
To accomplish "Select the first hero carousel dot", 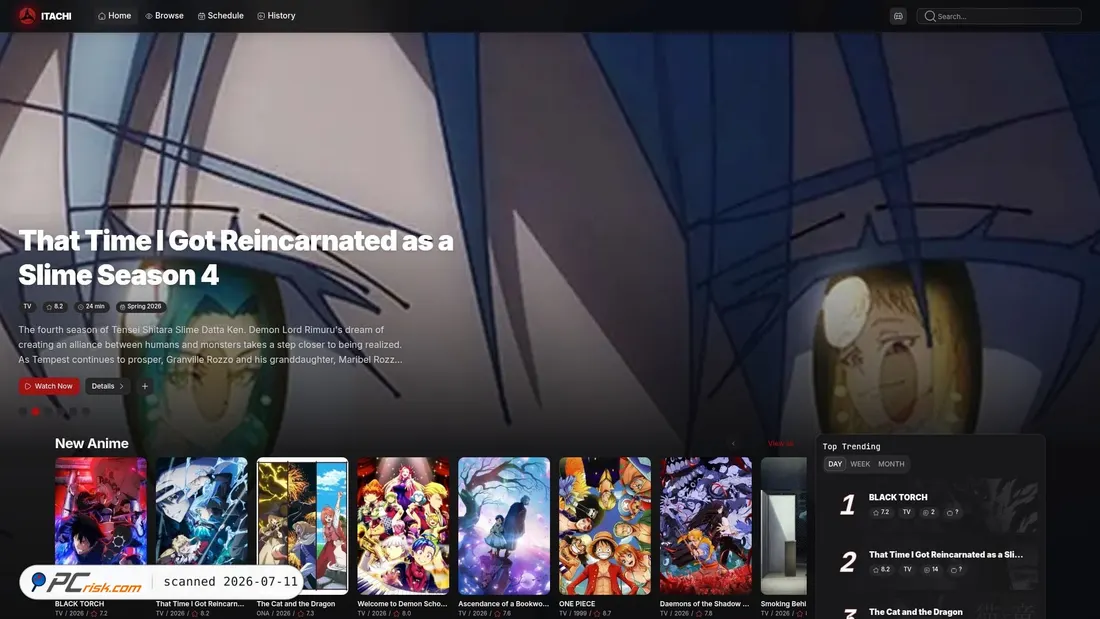I will click(22, 411).
